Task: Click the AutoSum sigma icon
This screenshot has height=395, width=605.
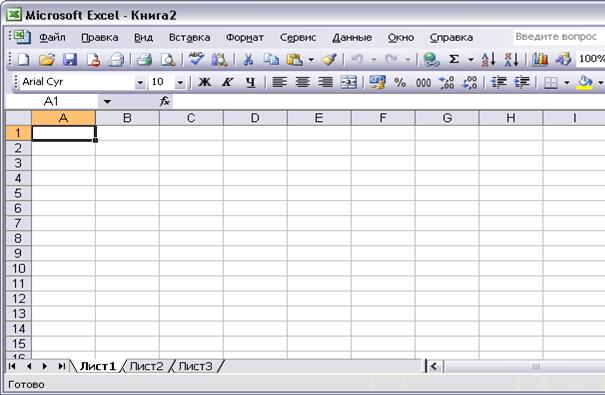Action: tap(454, 59)
